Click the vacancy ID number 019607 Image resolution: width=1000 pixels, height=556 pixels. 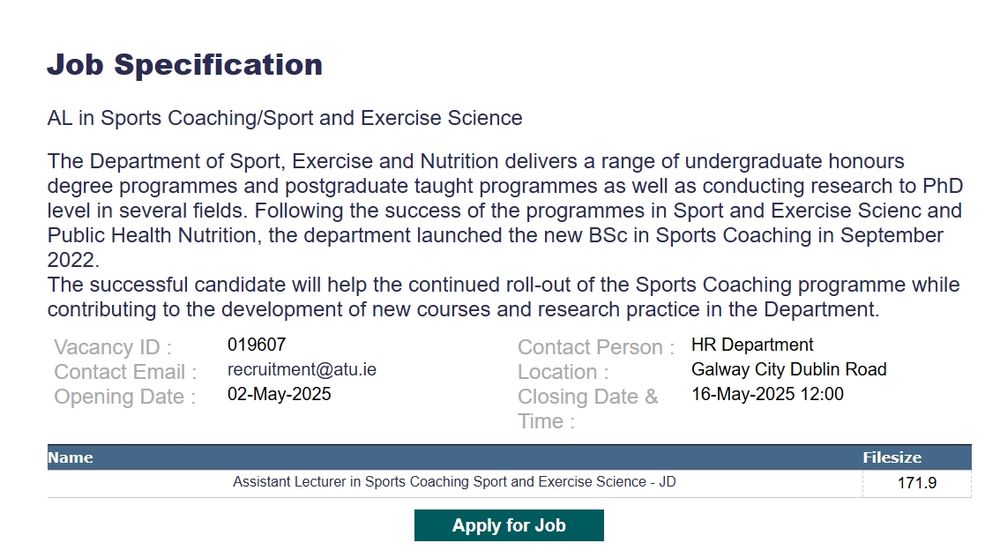(x=256, y=344)
